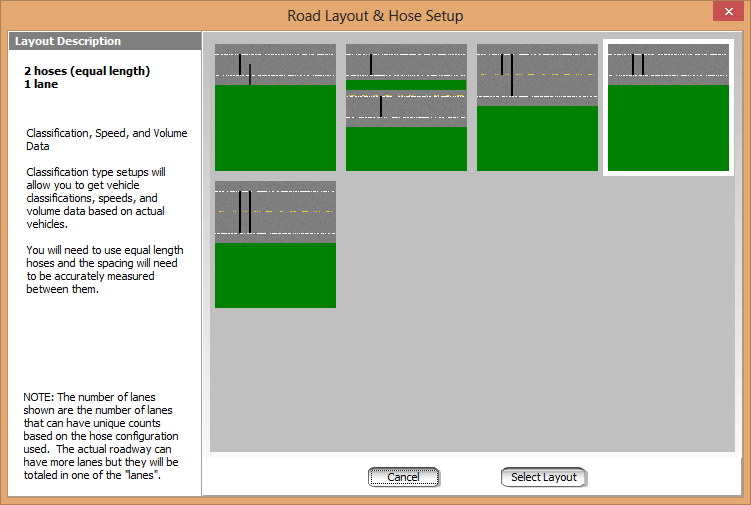The image size is (751, 505).
Task: Click the green median strip in the divided road layout
Action: (406, 86)
